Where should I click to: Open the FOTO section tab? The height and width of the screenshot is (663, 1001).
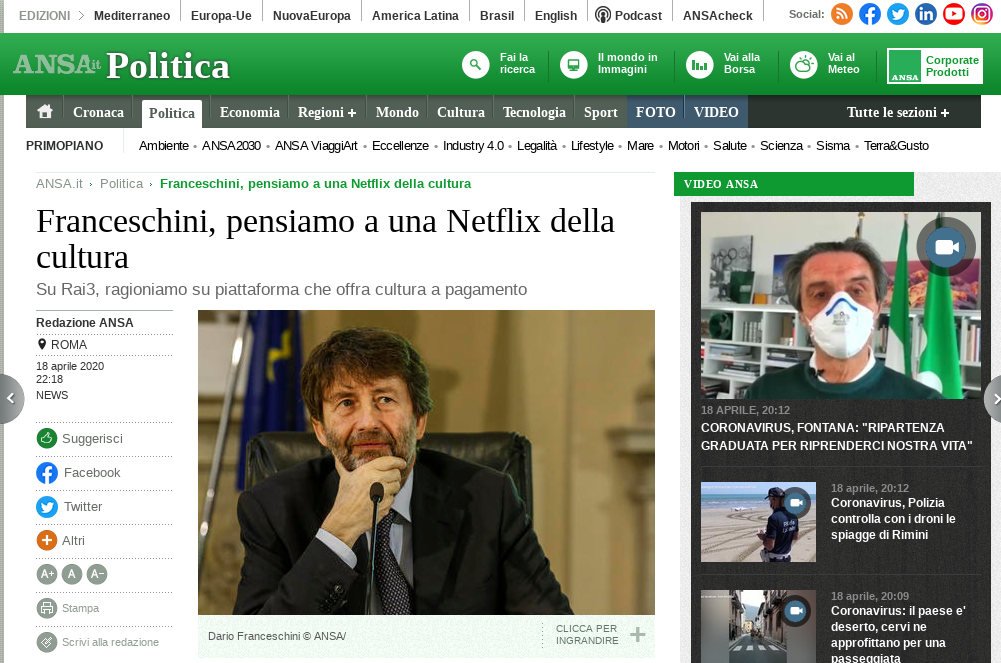pos(656,112)
